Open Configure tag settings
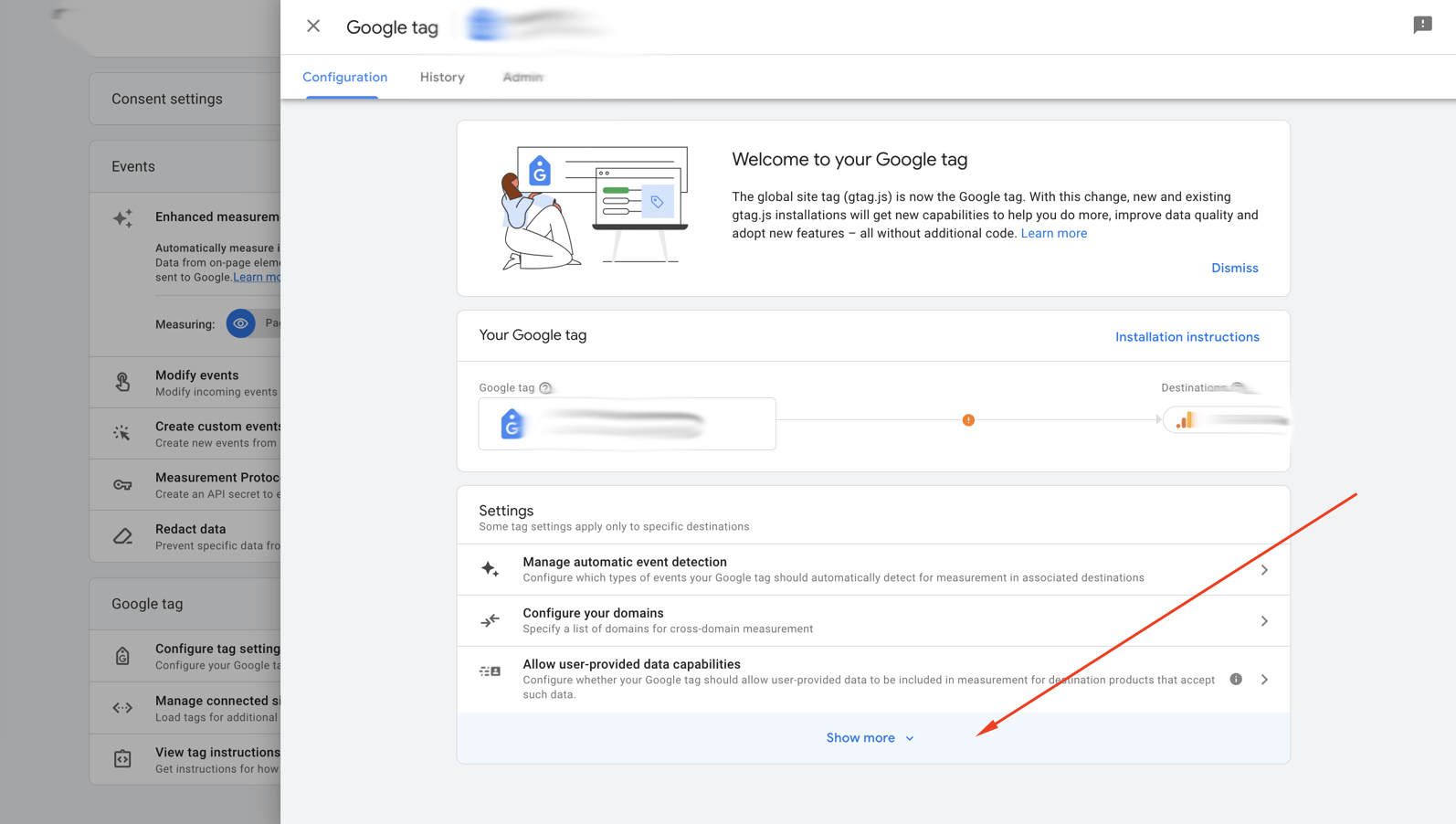This screenshot has height=824, width=1456. [185, 656]
